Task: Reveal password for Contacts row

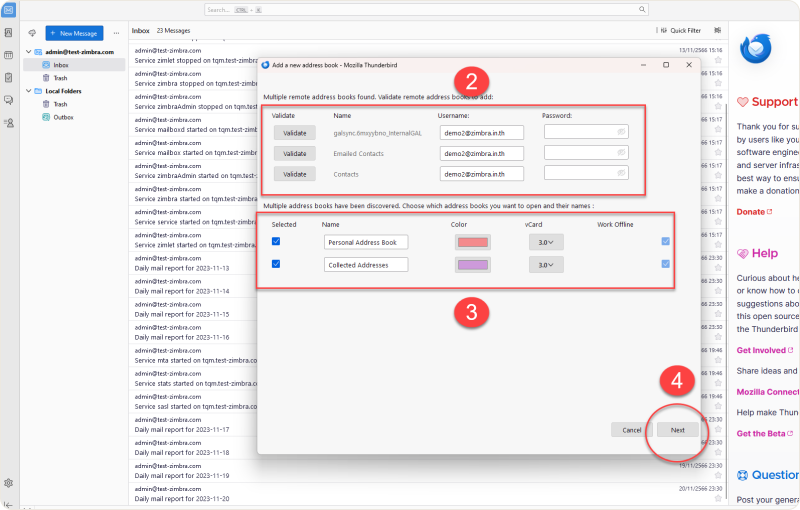Action: (x=621, y=173)
